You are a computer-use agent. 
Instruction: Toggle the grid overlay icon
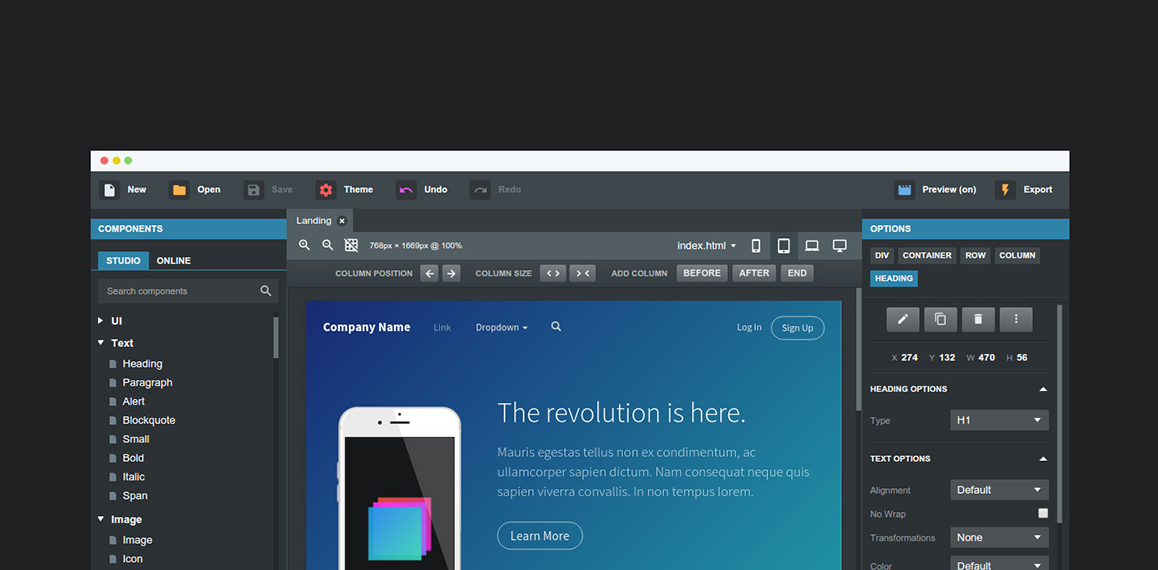pyautogui.click(x=351, y=245)
